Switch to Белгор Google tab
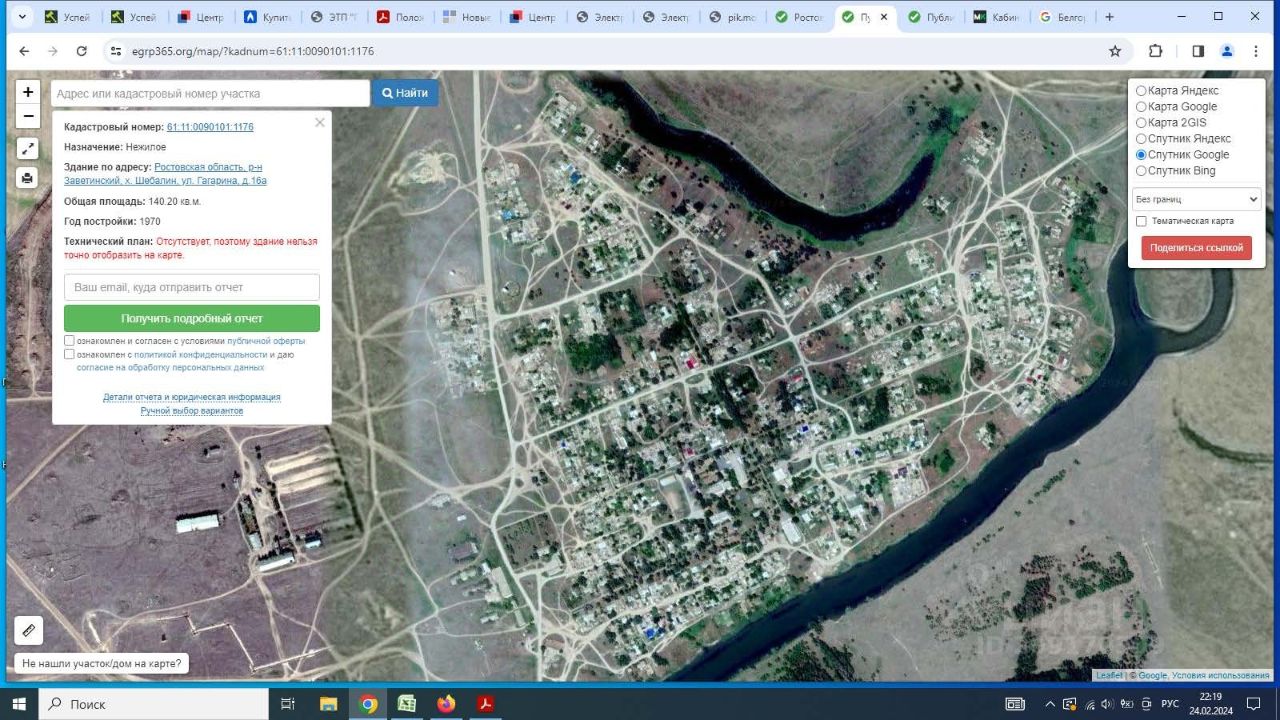Viewport: 1280px width, 720px height. [1062, 17]
